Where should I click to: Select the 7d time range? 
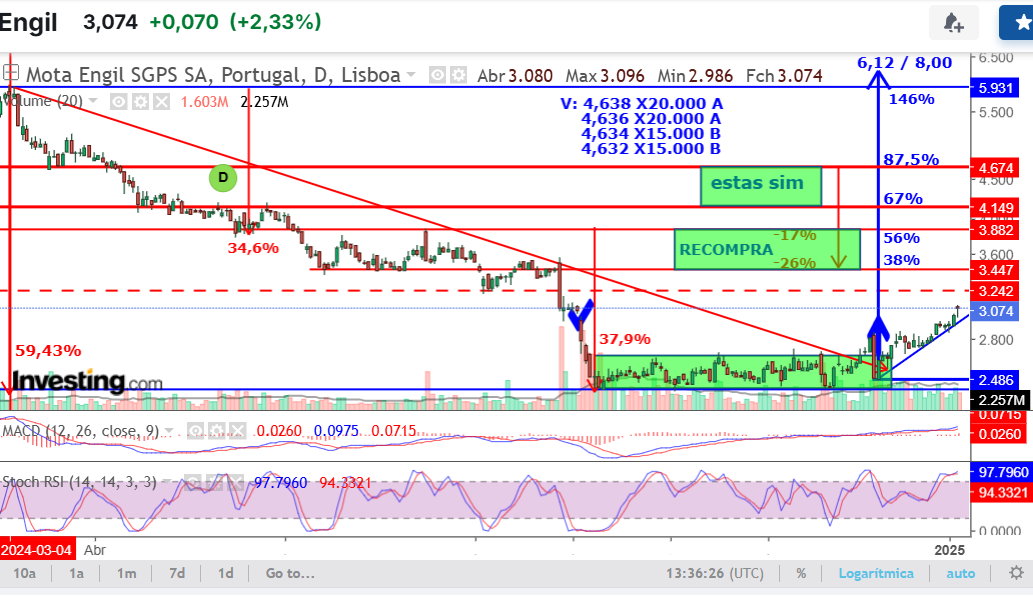pos(177,574)
